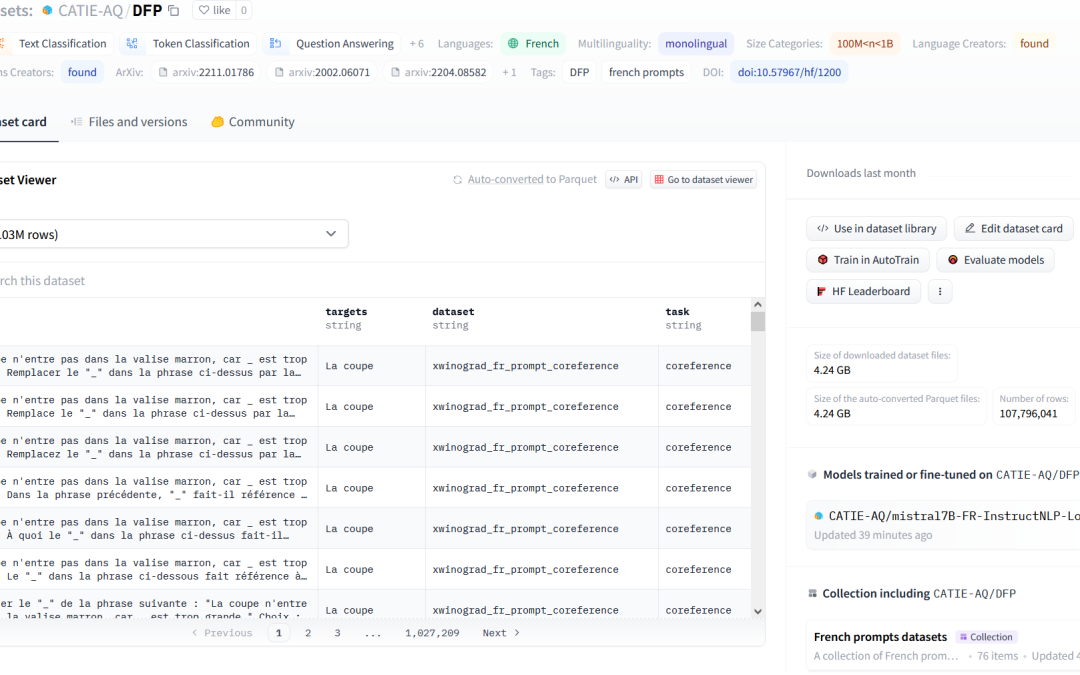Click Evaluate models button

point(995,260)
